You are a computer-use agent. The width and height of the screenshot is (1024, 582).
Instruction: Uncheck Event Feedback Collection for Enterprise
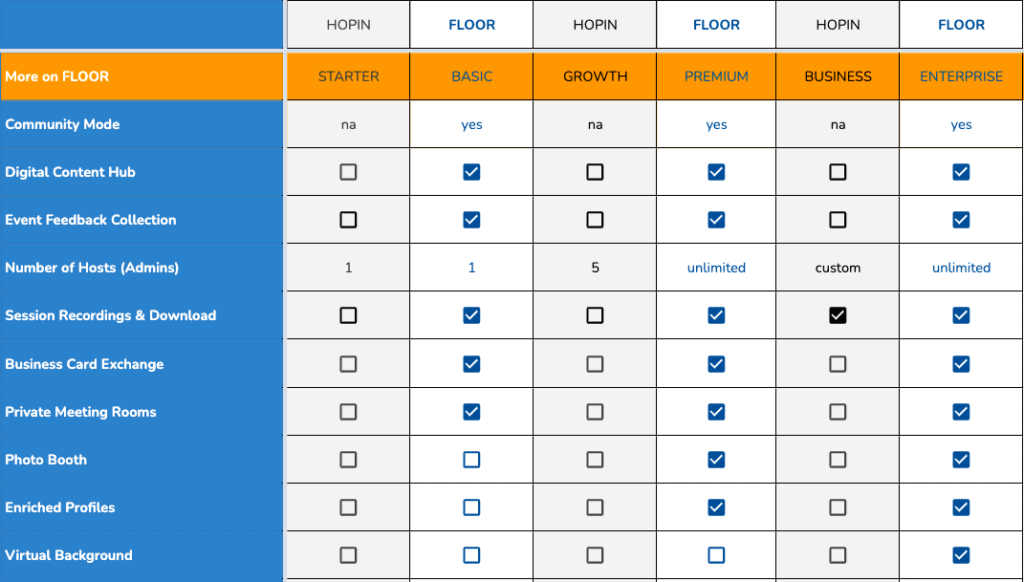(961, 219)
